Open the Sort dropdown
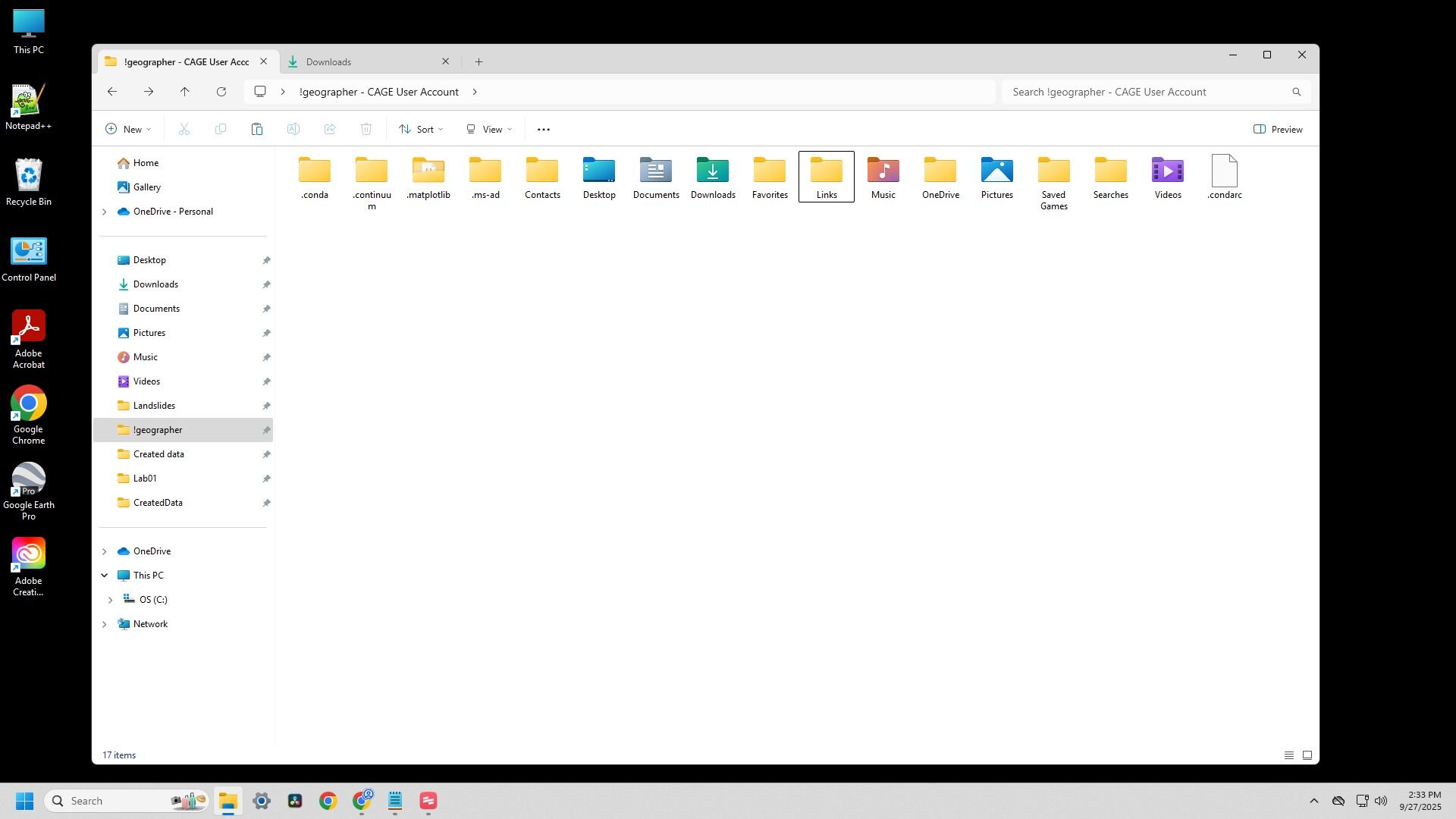Image resolution: width=1456 pixels, height=819 pixels. [x=421, y=130]
